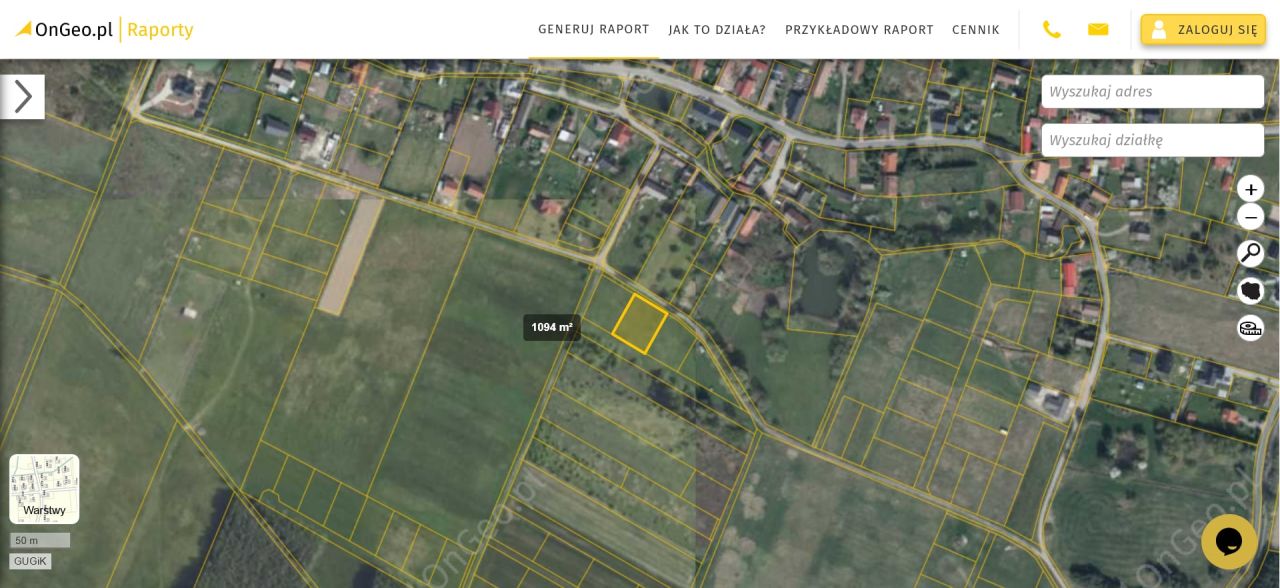The width and height of the screenshot is (1280, 588).
Task: Click the email envelope icon
Action: tap(1098, 30)
